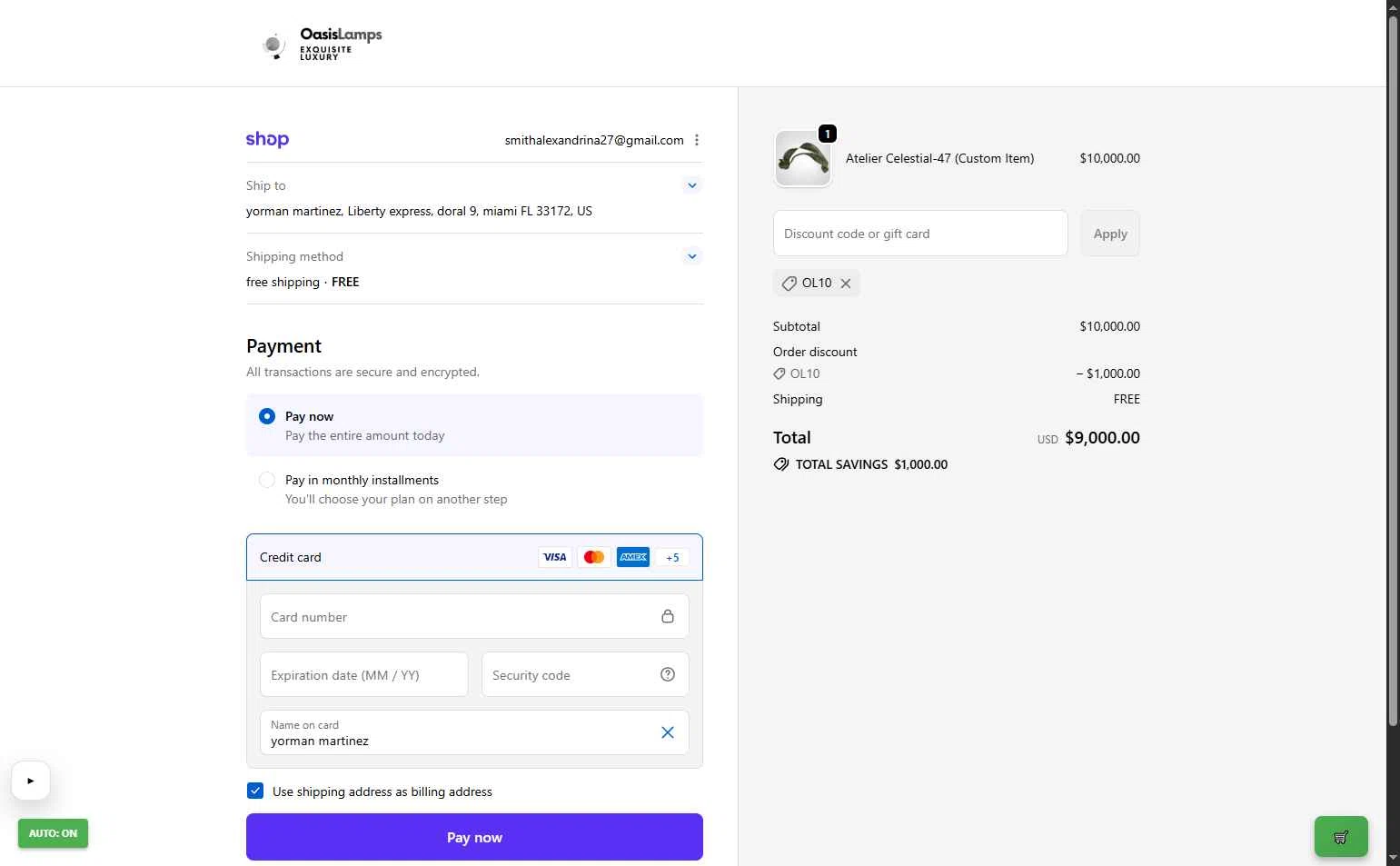The image size is (1400, 866).
Task: Click the Amex card icon
Action: pyautogui.click(x=633, y=557)
